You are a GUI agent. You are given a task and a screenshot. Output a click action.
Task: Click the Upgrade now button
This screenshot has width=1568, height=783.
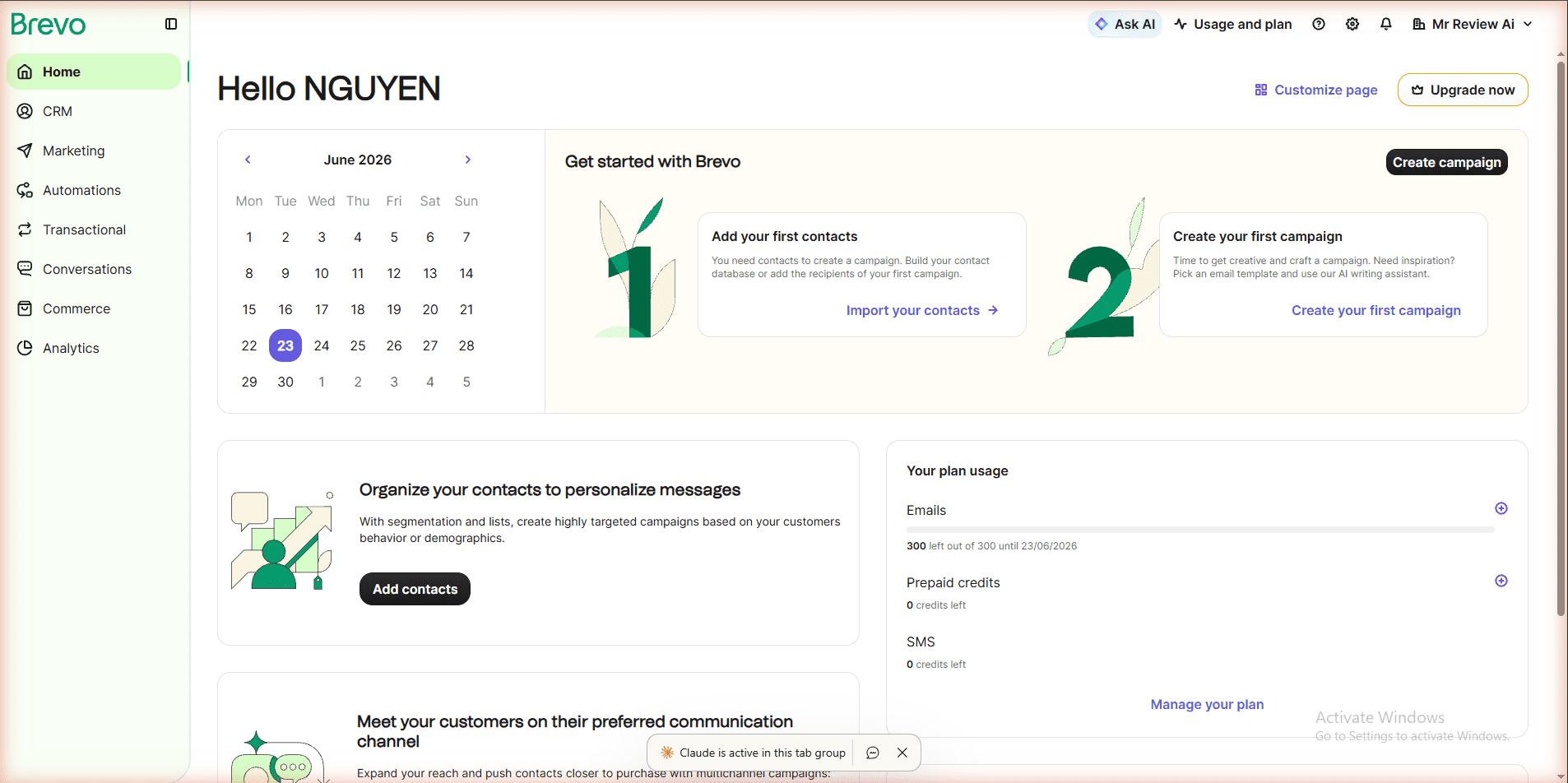(x=1463, y=90)
